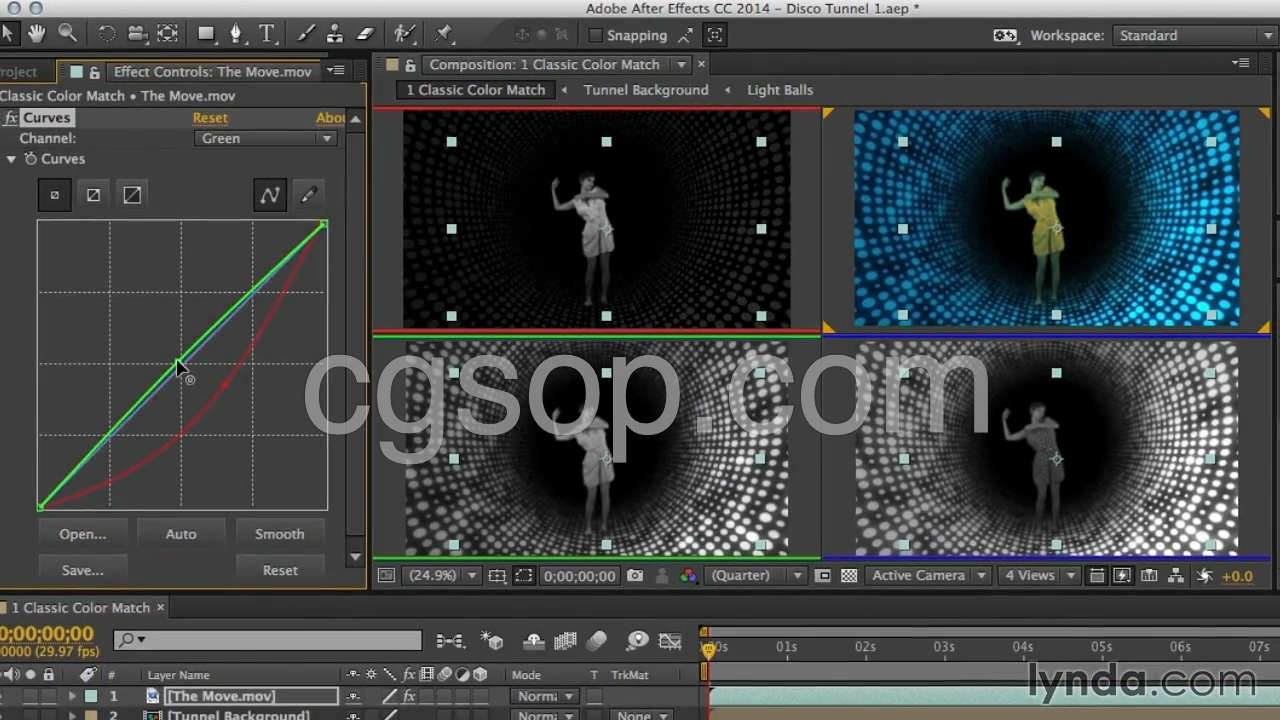Pick the Clone Stamp tool
Image resolution: width=1280 pixels, height=720 pixels.
336,34
